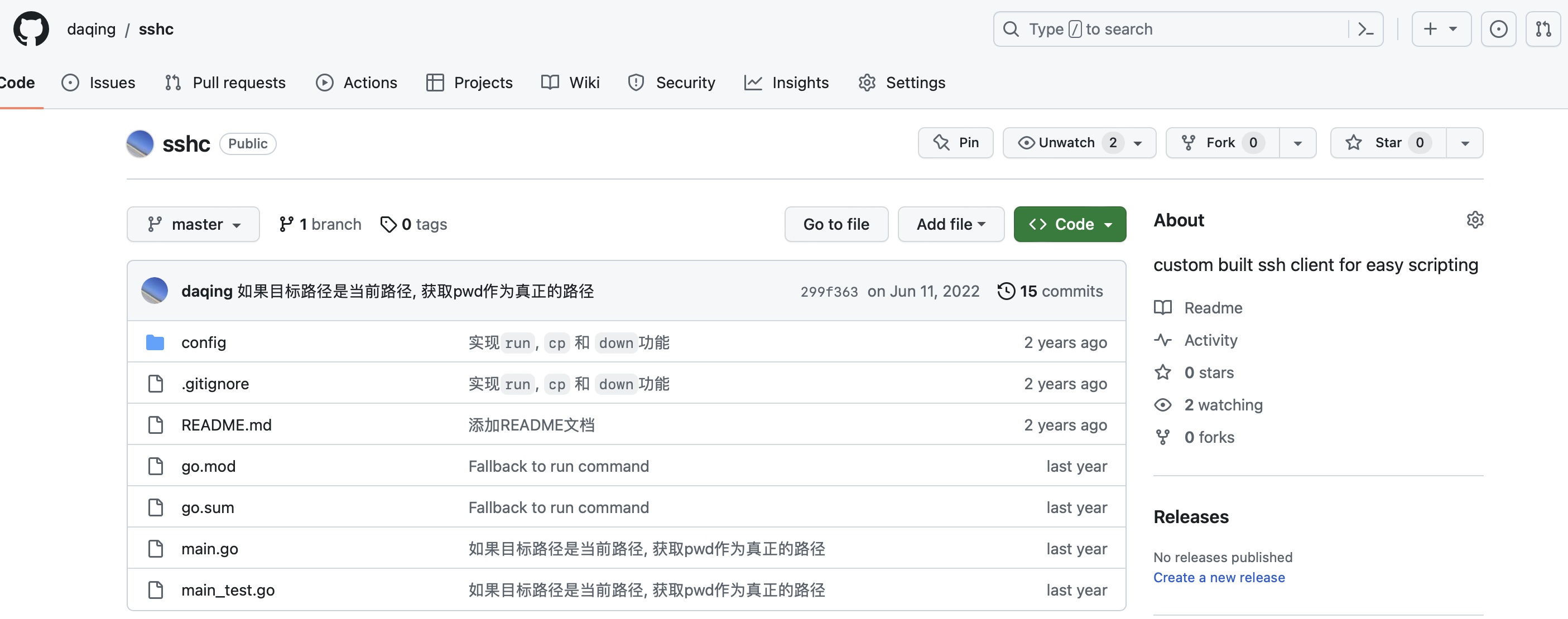
Task: Click the GitHub home octicon logo
Action: pos(28,28)
